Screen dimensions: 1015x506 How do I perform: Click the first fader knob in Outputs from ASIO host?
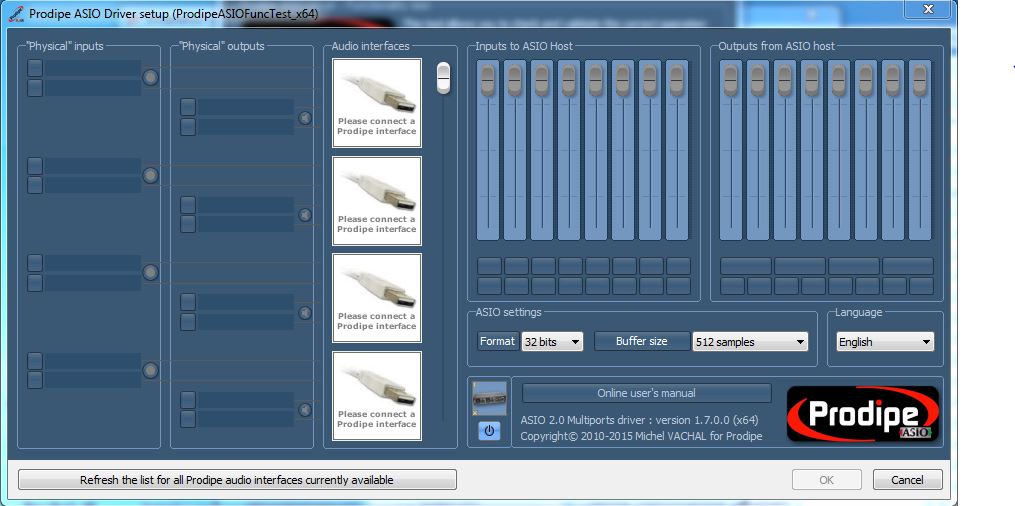731,80
